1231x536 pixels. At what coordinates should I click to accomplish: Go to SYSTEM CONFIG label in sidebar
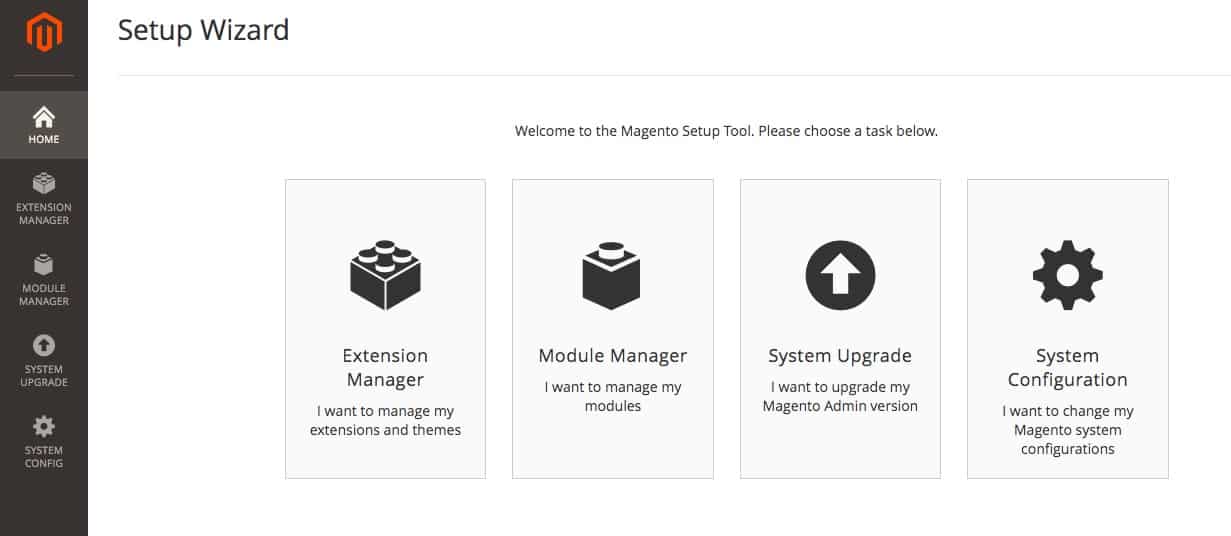44,457
